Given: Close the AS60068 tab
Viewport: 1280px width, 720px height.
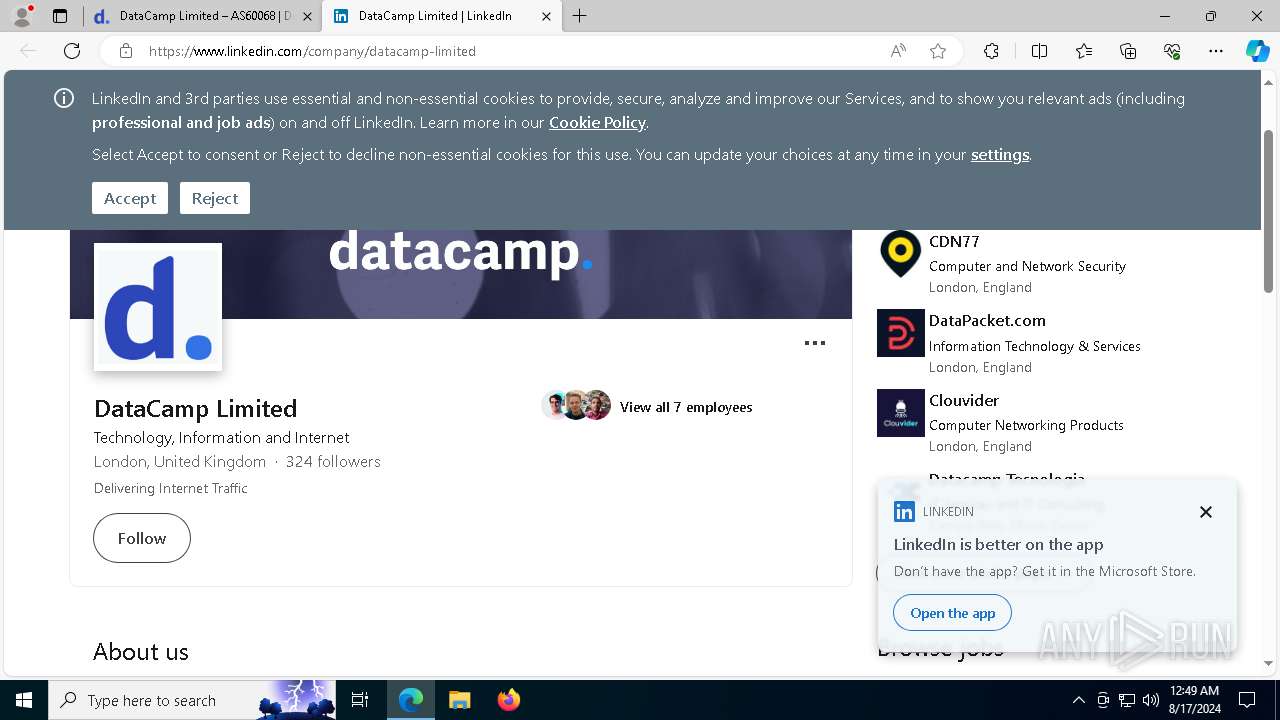Looking at the screenshot, I should [307, 16].
